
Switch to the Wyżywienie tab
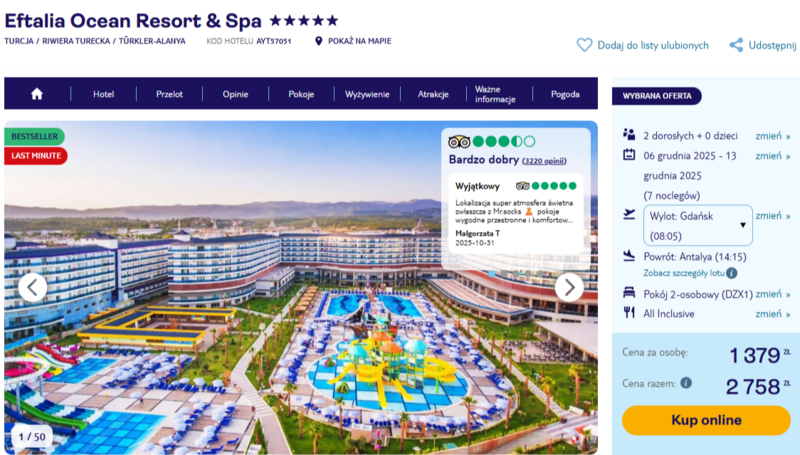(x=367, y=94)
